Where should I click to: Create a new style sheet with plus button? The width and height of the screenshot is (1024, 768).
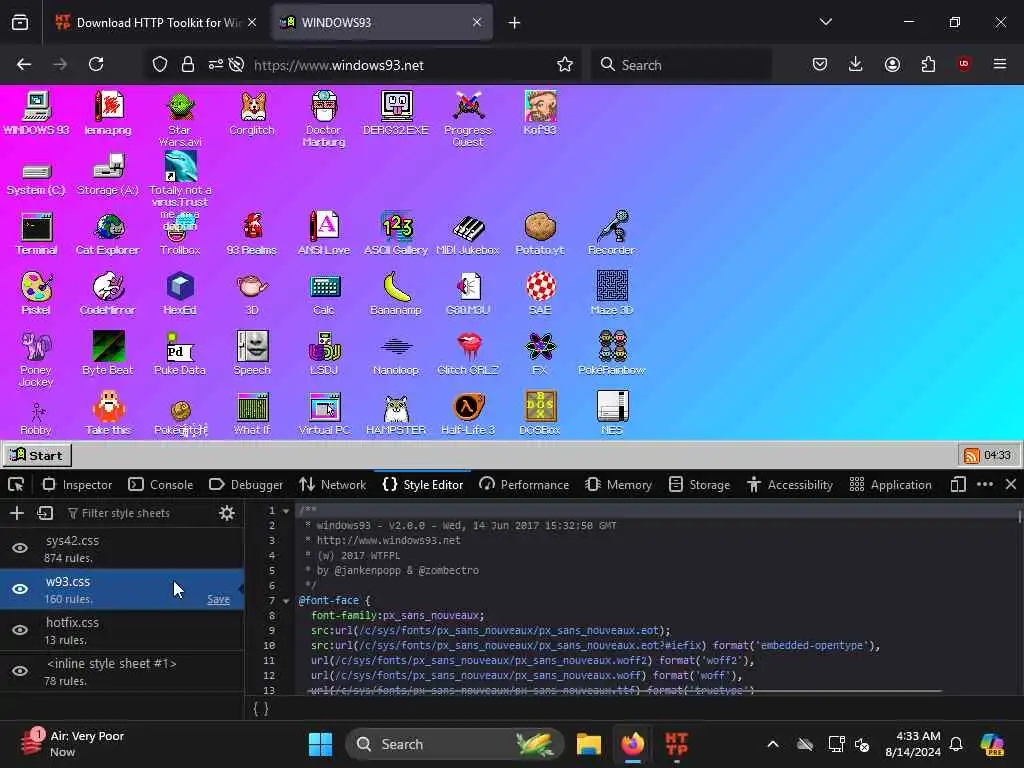[17, 513]
